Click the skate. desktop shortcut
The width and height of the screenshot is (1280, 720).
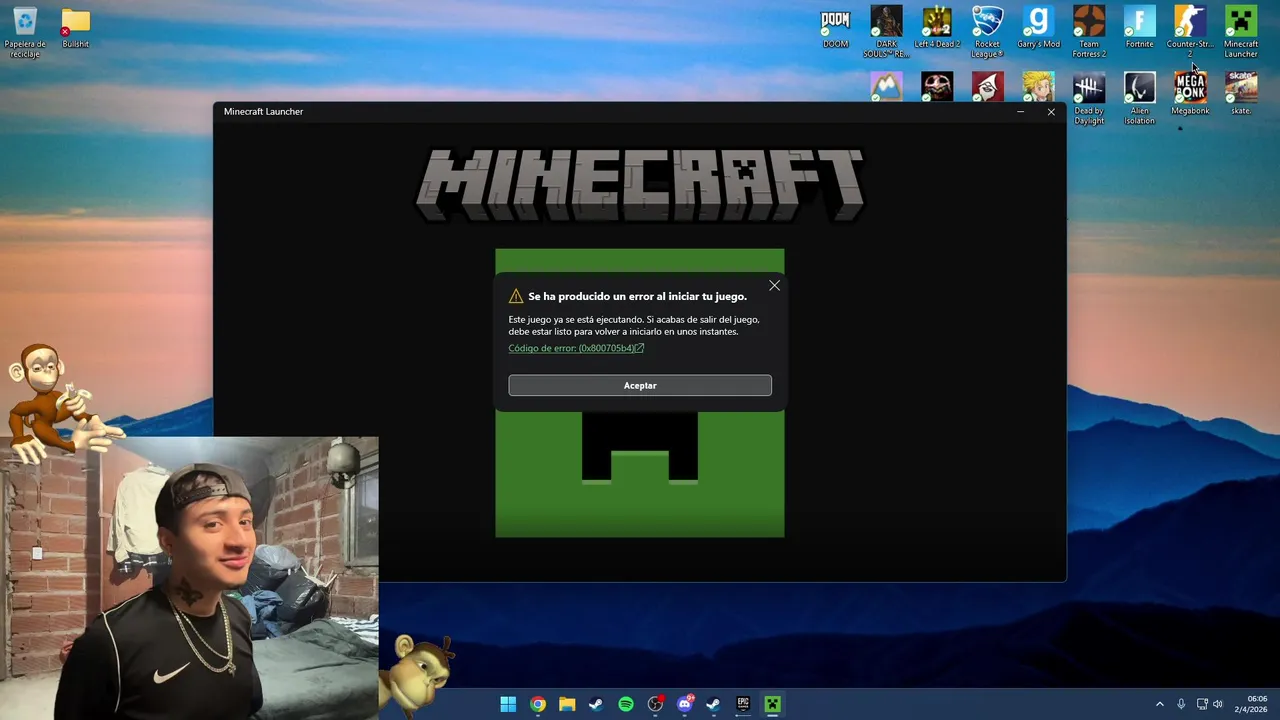tap(1241, 94)
